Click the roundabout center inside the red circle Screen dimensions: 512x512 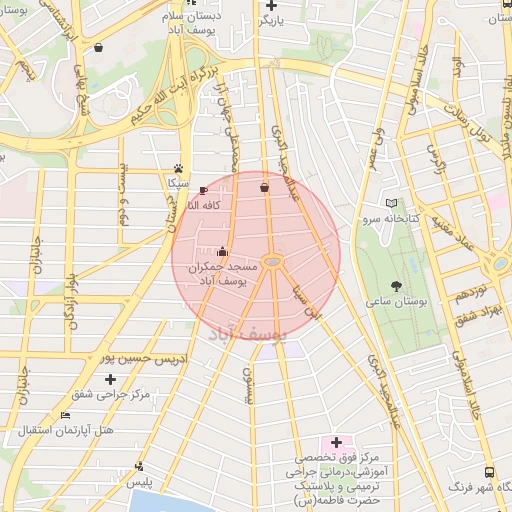(273, 262)
